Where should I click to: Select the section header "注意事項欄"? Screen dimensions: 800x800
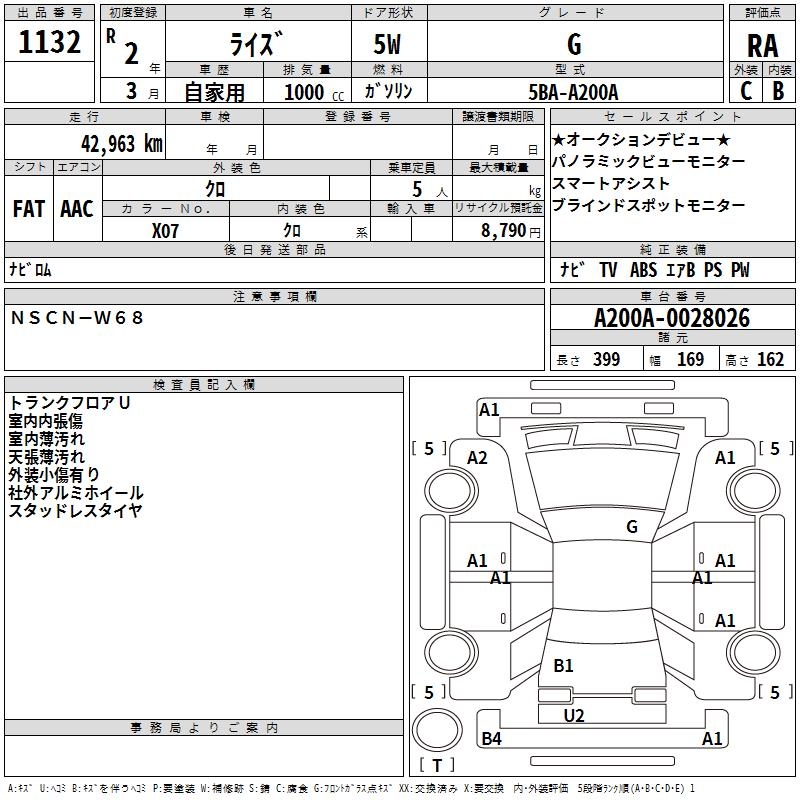pos(274,296)
